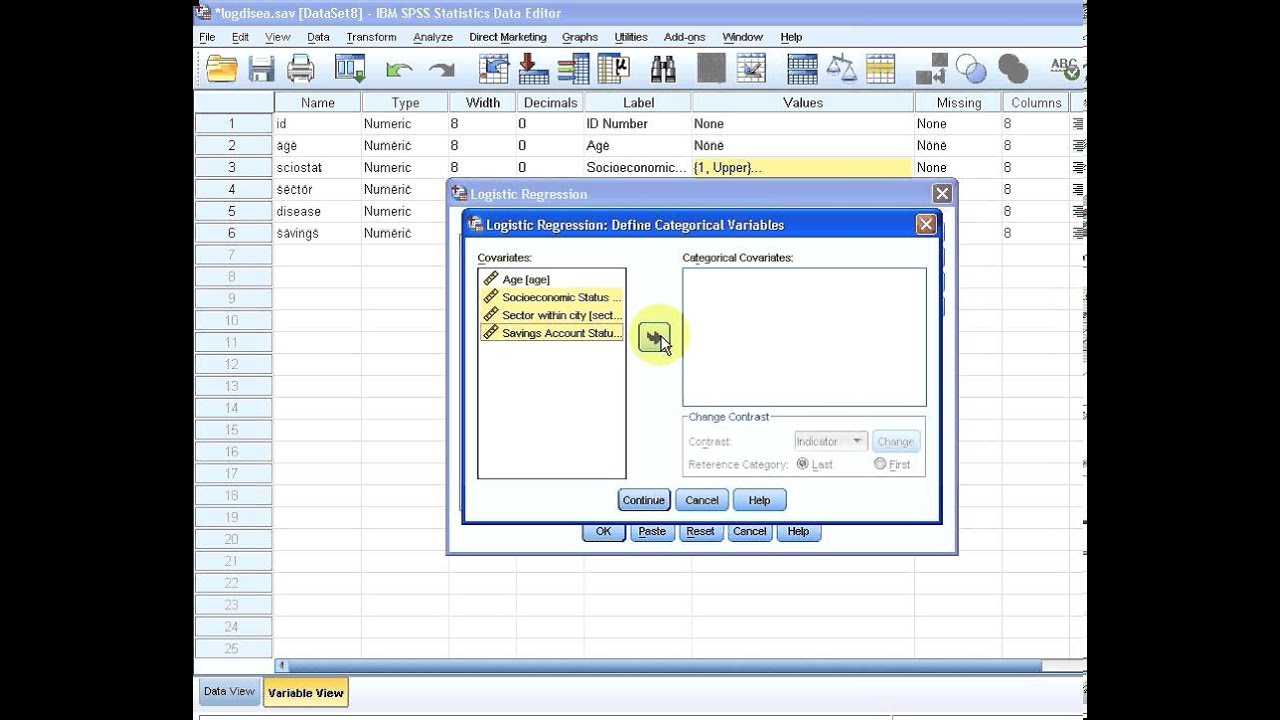This screenshot has width=1280, height=720.
Task: Click the Show all variables icon
Action: (1013, 68)
